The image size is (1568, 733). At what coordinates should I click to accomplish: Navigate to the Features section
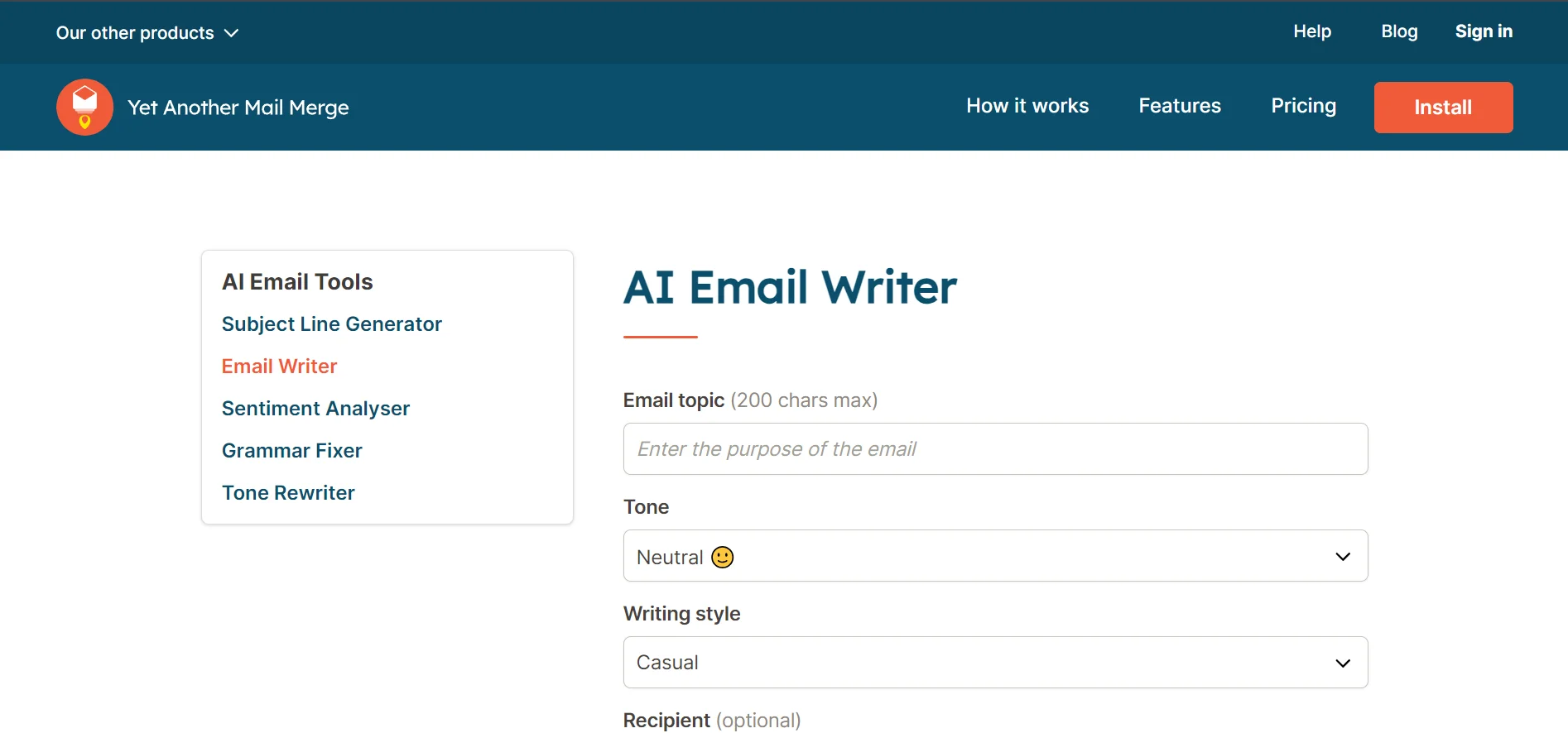1180,106
